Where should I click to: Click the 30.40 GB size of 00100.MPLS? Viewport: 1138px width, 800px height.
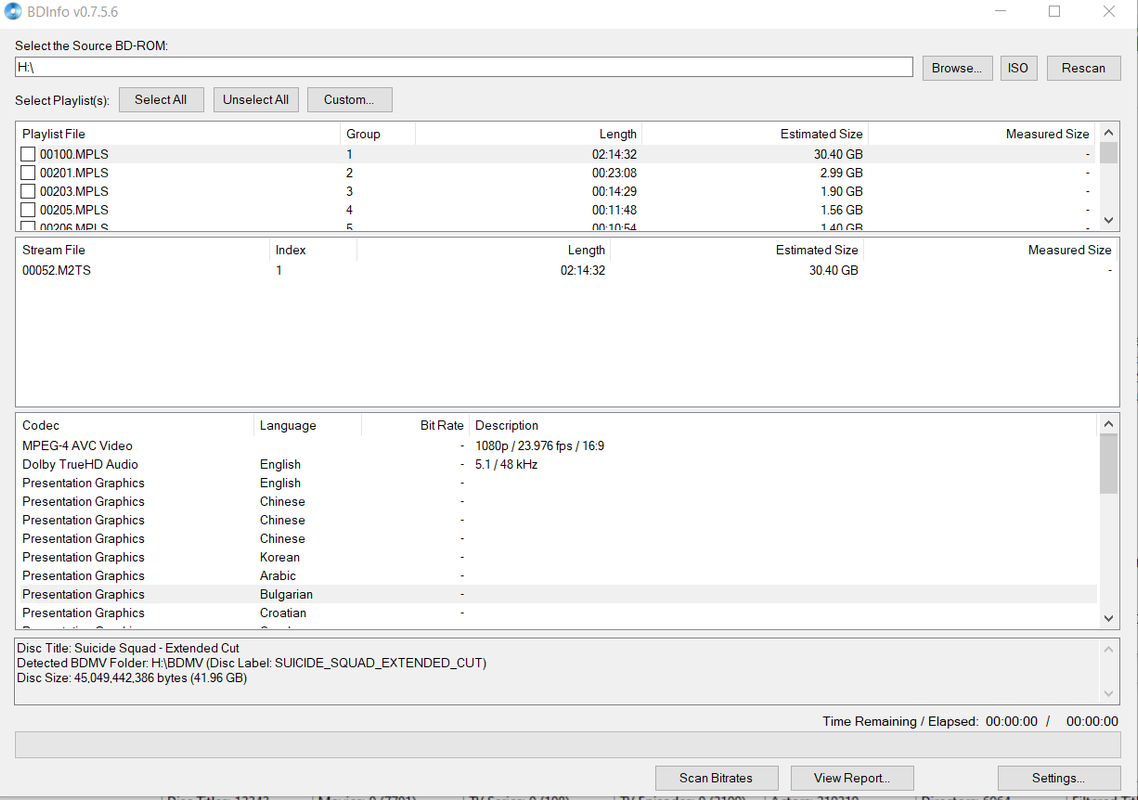click(x=838, y=154)
